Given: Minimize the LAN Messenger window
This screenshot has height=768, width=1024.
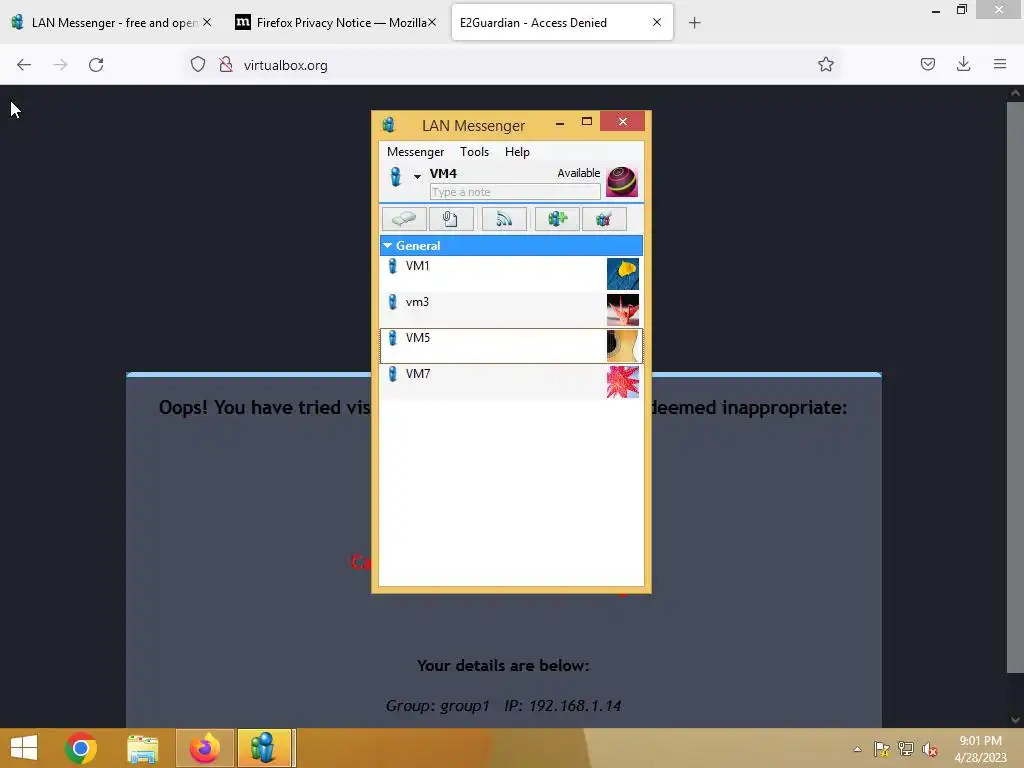Looking at the screenshot, I should pos(560,122).
